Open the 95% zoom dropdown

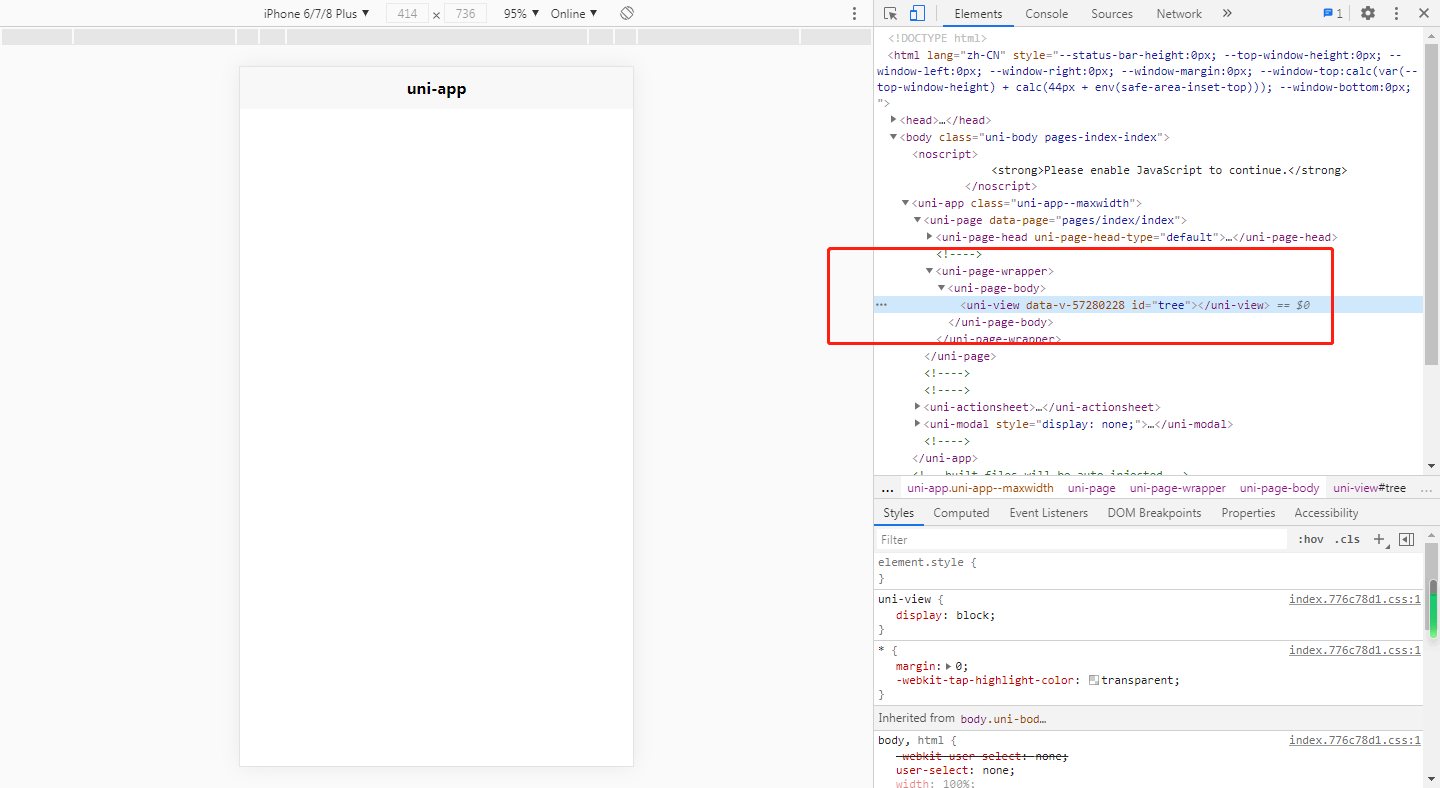click(x=521, y=13)
